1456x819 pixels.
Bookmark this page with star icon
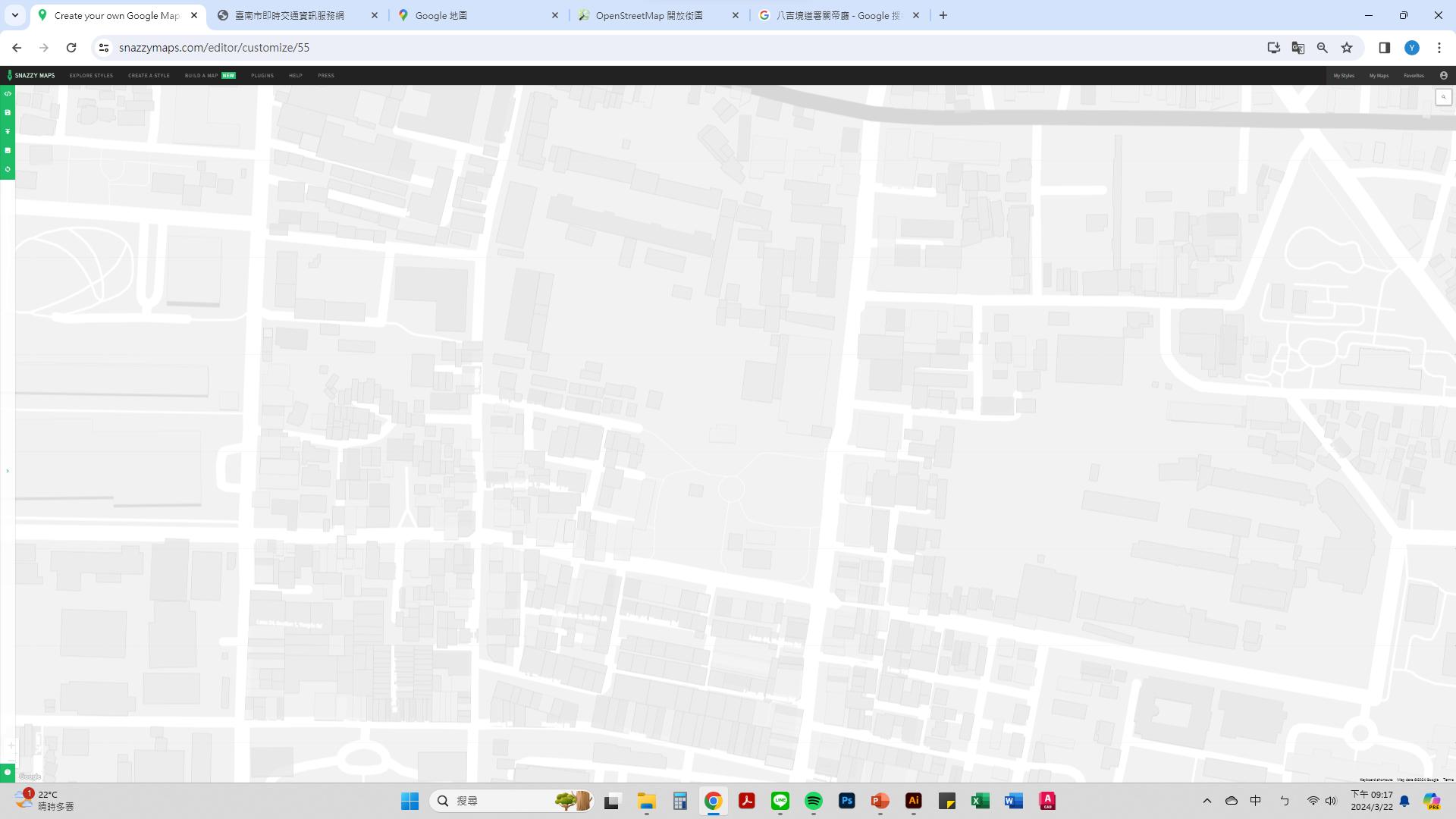tap(1346, 48)
